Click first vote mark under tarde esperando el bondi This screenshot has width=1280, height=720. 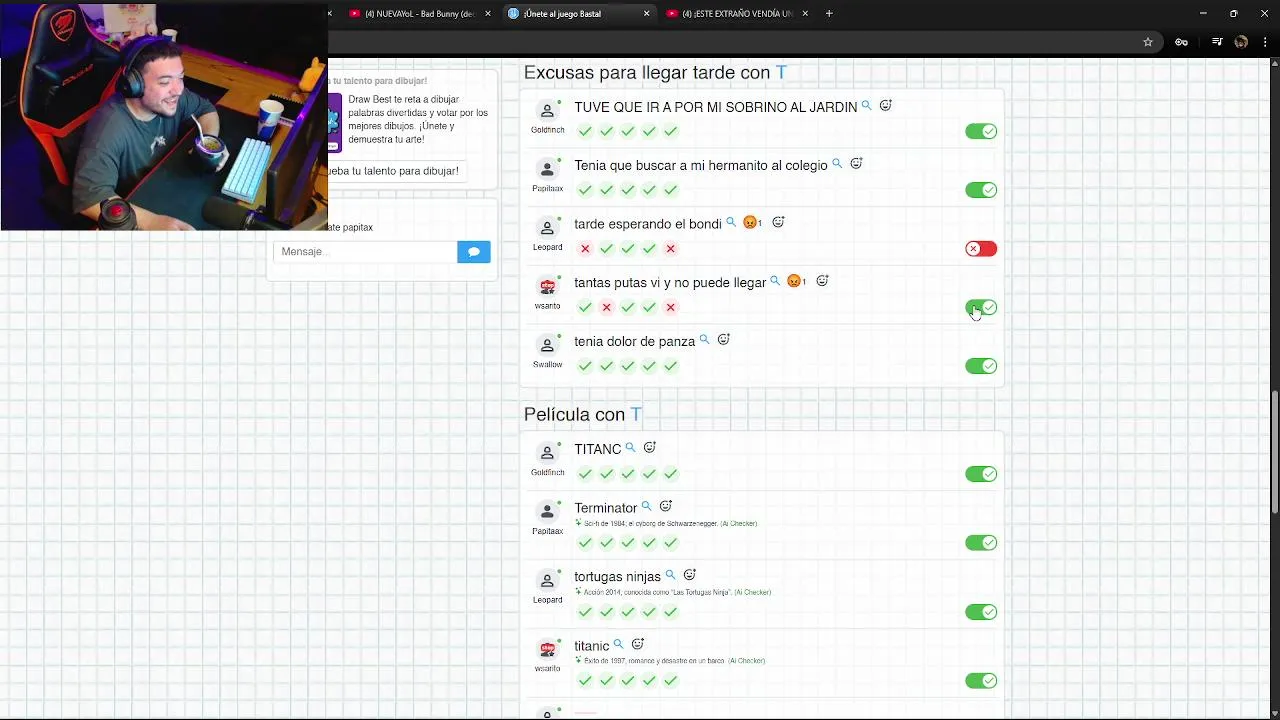pyautogui.click(x=585, y=249)
